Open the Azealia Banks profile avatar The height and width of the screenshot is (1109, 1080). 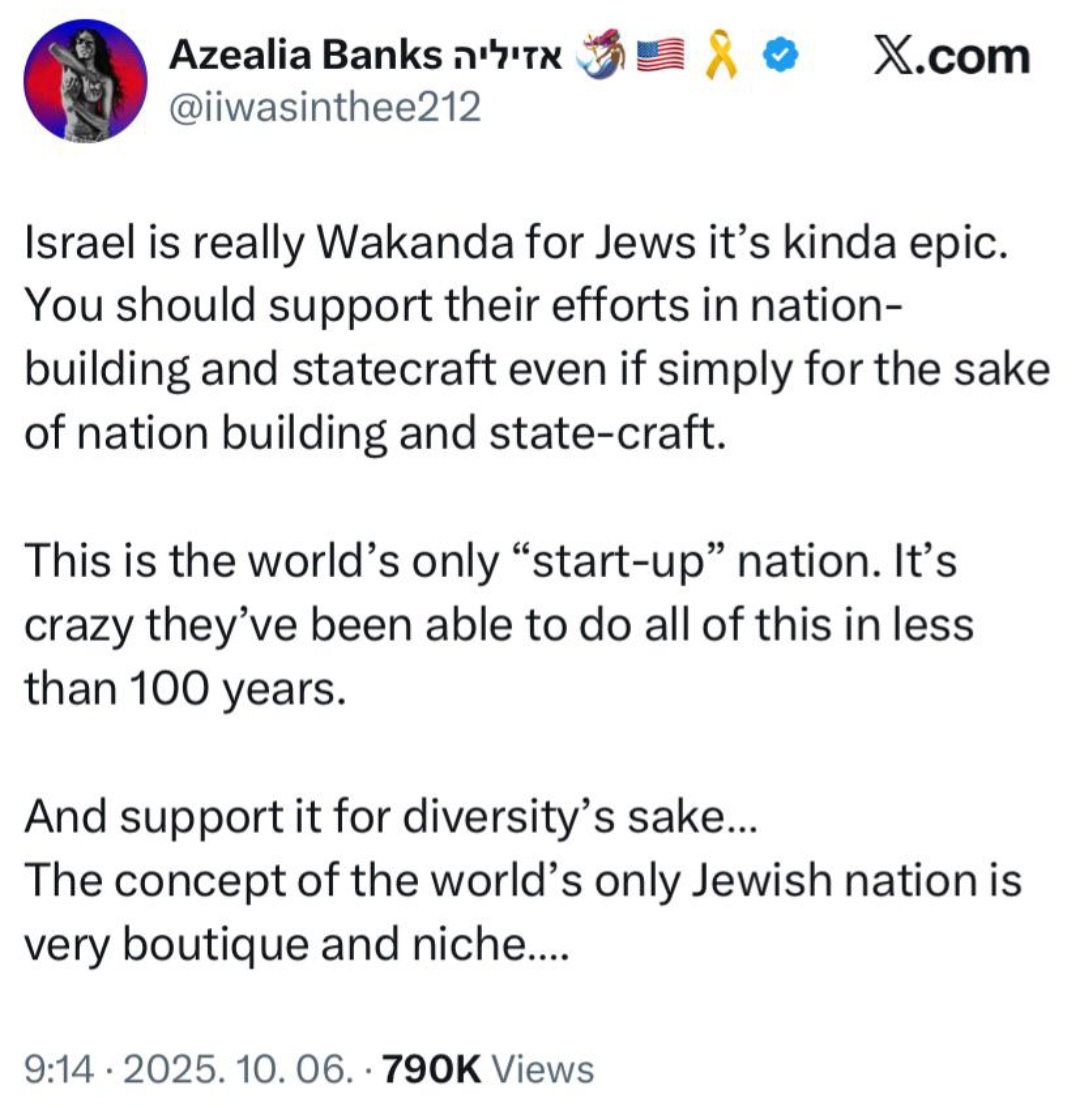85,80
